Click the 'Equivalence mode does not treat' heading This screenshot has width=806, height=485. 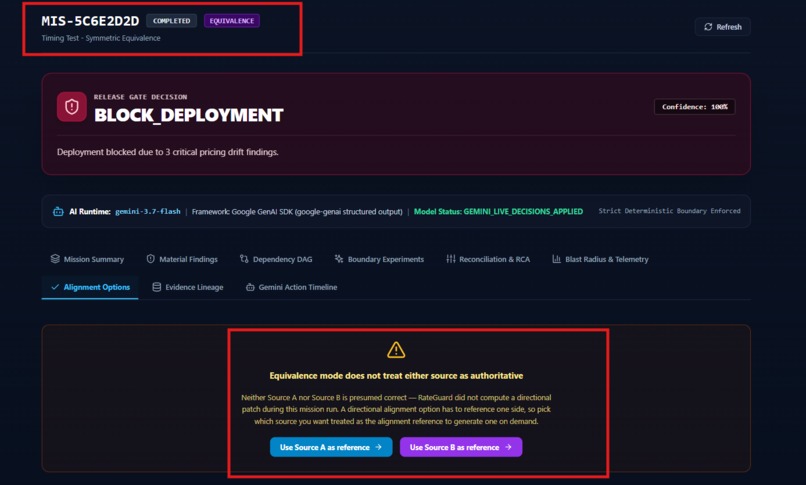coord(396,376)
